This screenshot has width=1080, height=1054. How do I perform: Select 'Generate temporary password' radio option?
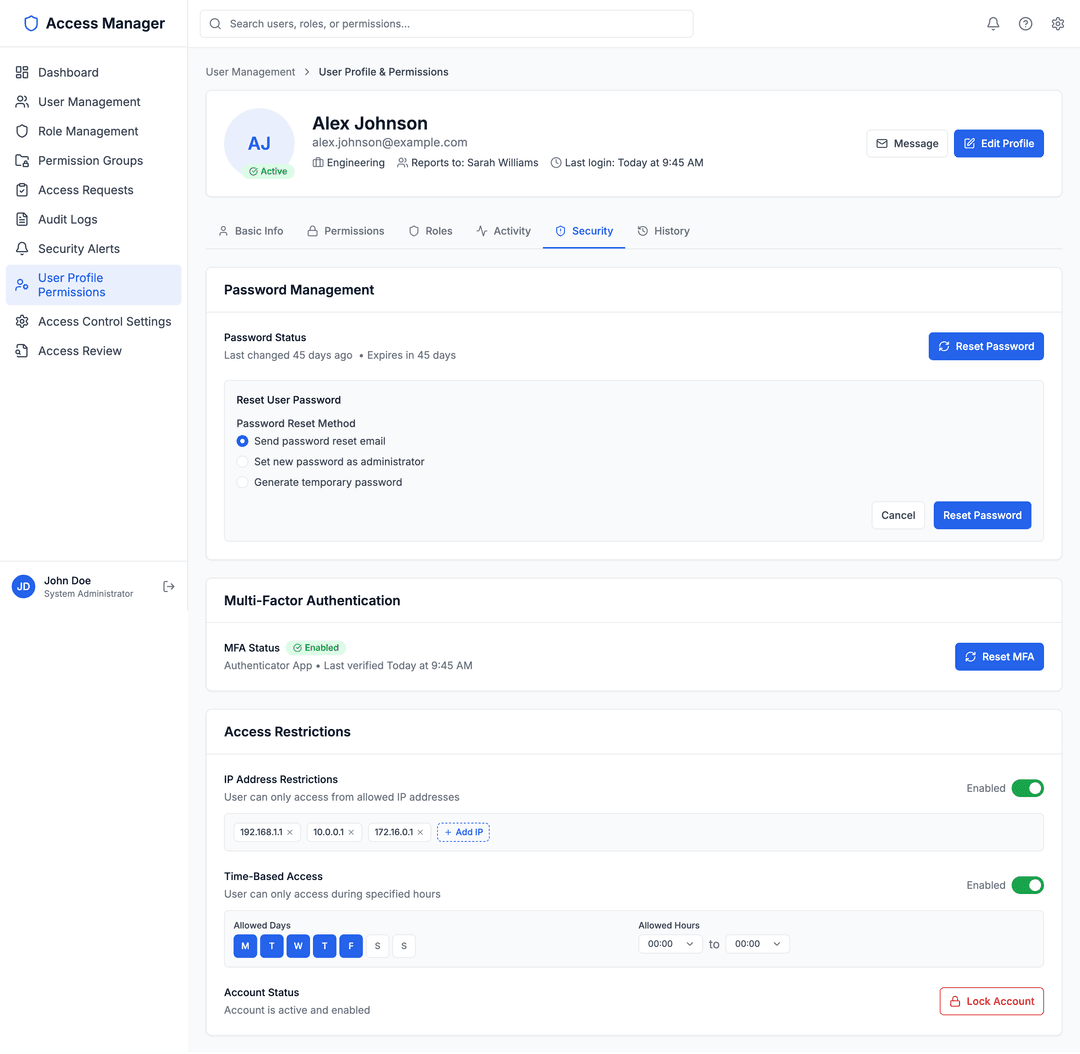point(242,482)
